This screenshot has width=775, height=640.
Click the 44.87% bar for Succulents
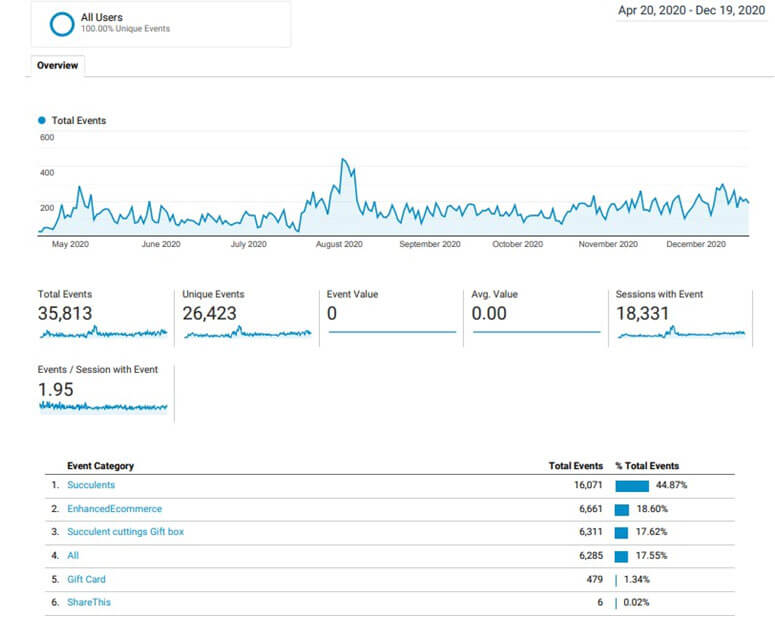click(632, 486)
